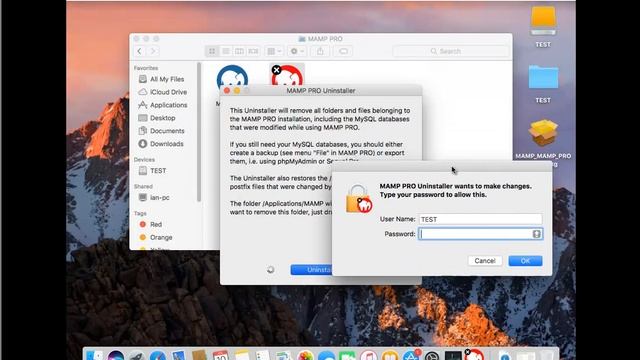Open Photos from the Dock
The height and width of the screenshot is (360, 640).
pyautogui.click(x=305, y=356)
